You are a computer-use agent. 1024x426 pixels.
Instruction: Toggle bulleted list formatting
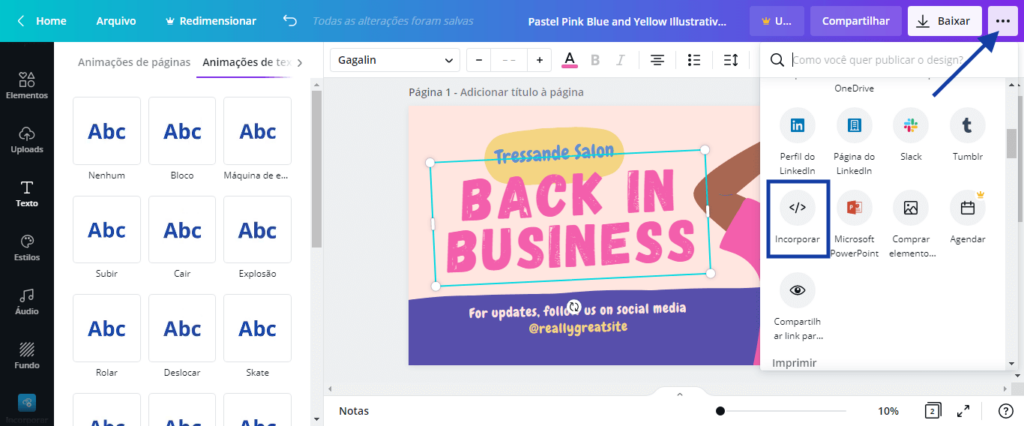pos(694,60)
